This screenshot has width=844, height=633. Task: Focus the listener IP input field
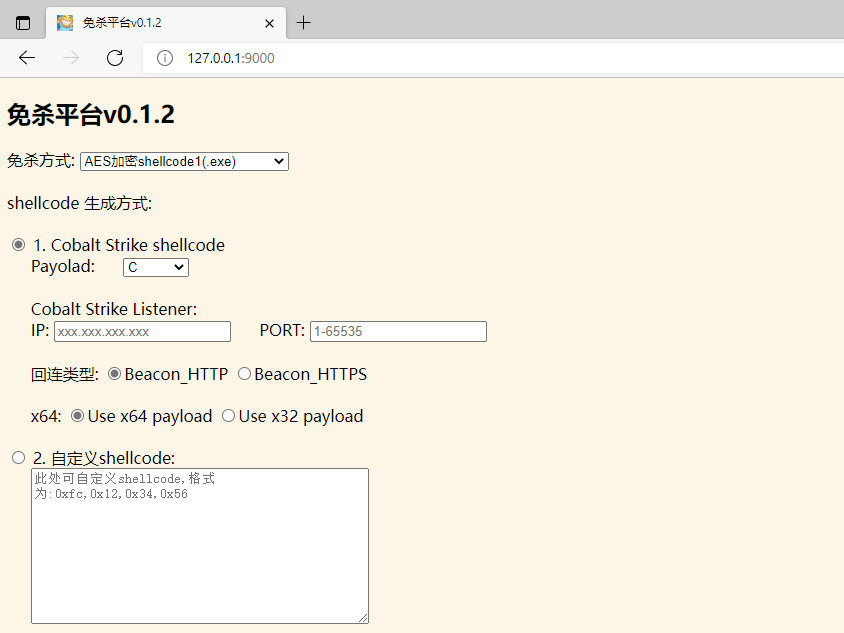coord(142,332)
